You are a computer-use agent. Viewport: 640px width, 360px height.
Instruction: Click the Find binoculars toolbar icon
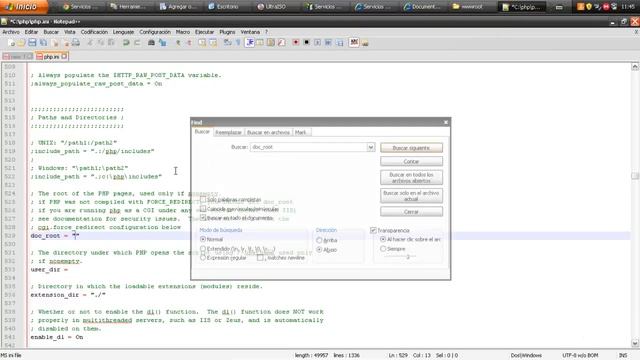[x=151, y=42]
